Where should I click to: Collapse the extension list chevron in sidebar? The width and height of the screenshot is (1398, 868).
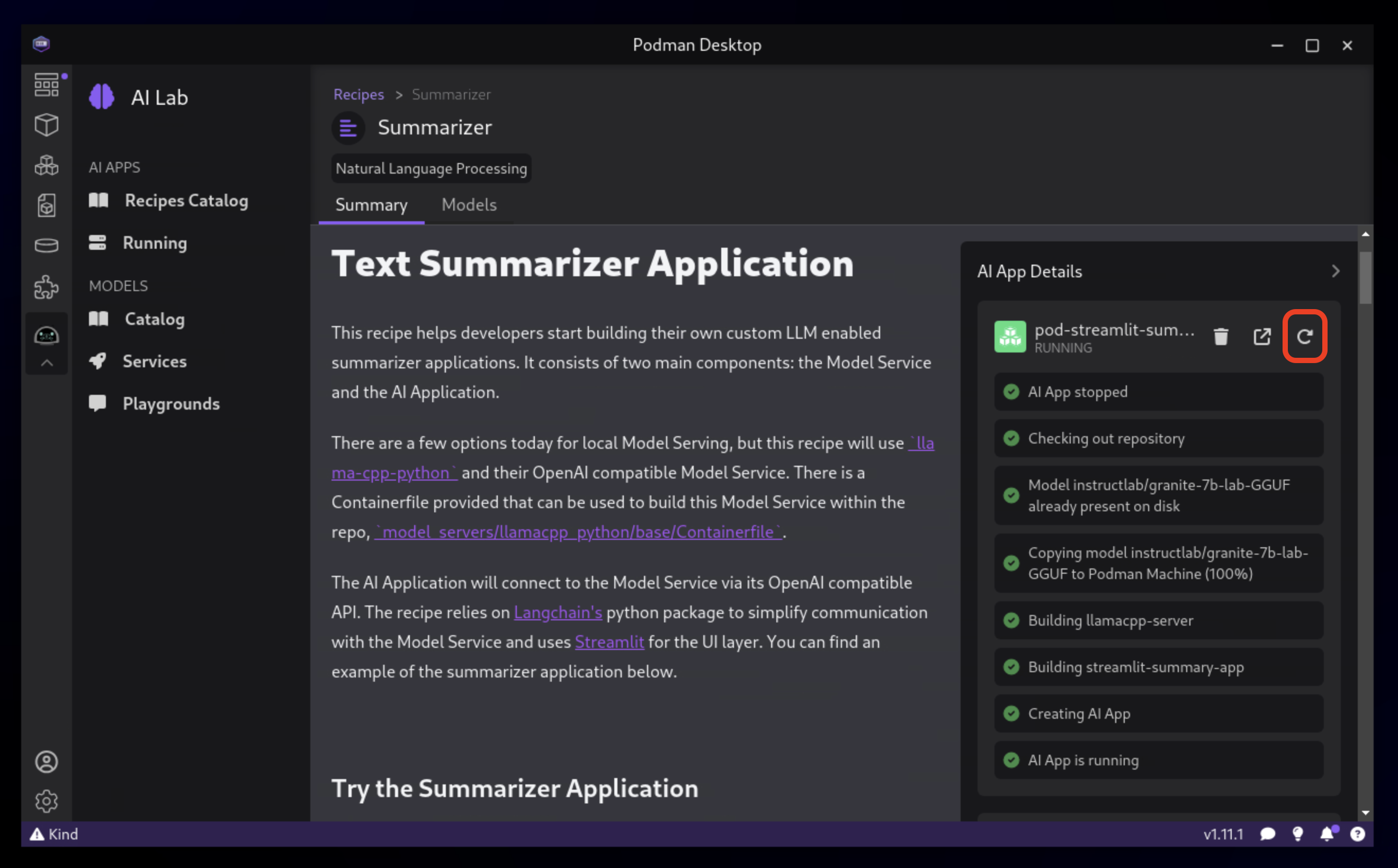pos(47,364)
